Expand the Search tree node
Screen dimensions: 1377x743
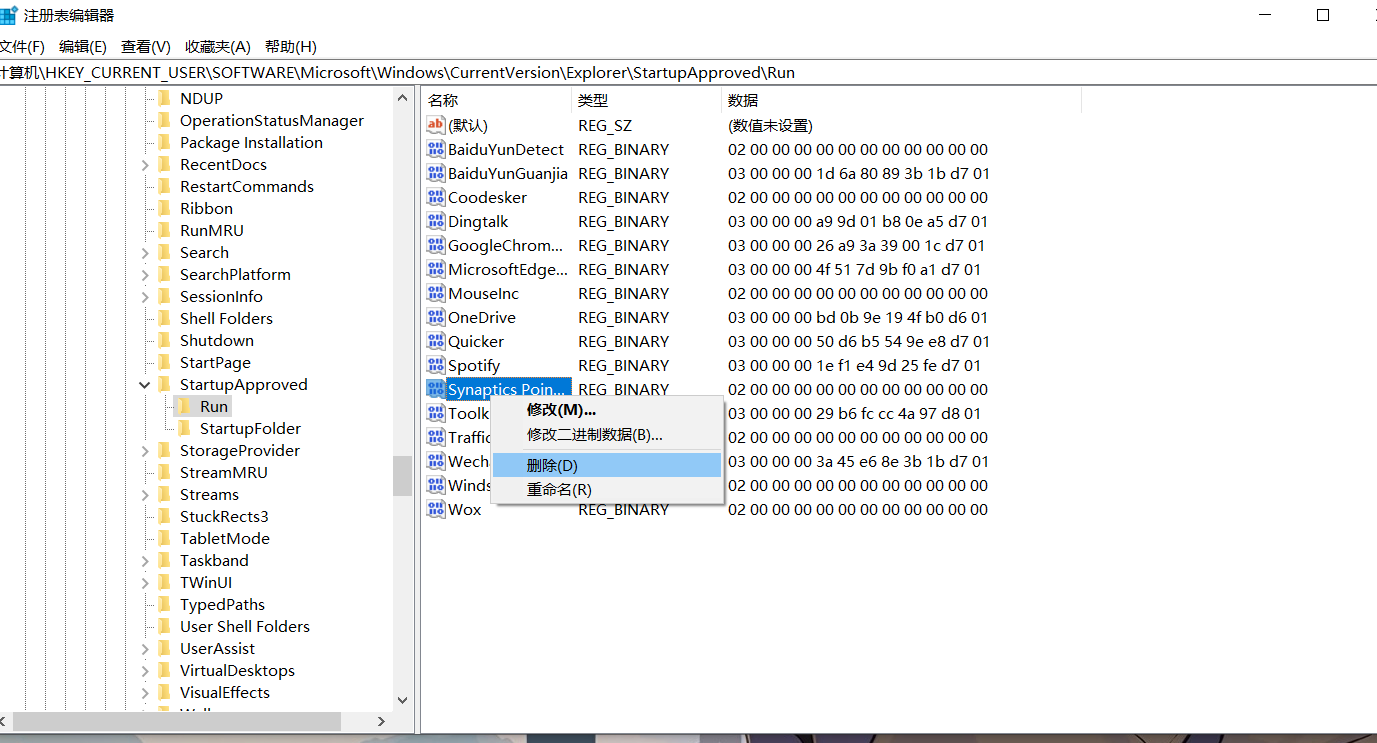click(145, 253)
